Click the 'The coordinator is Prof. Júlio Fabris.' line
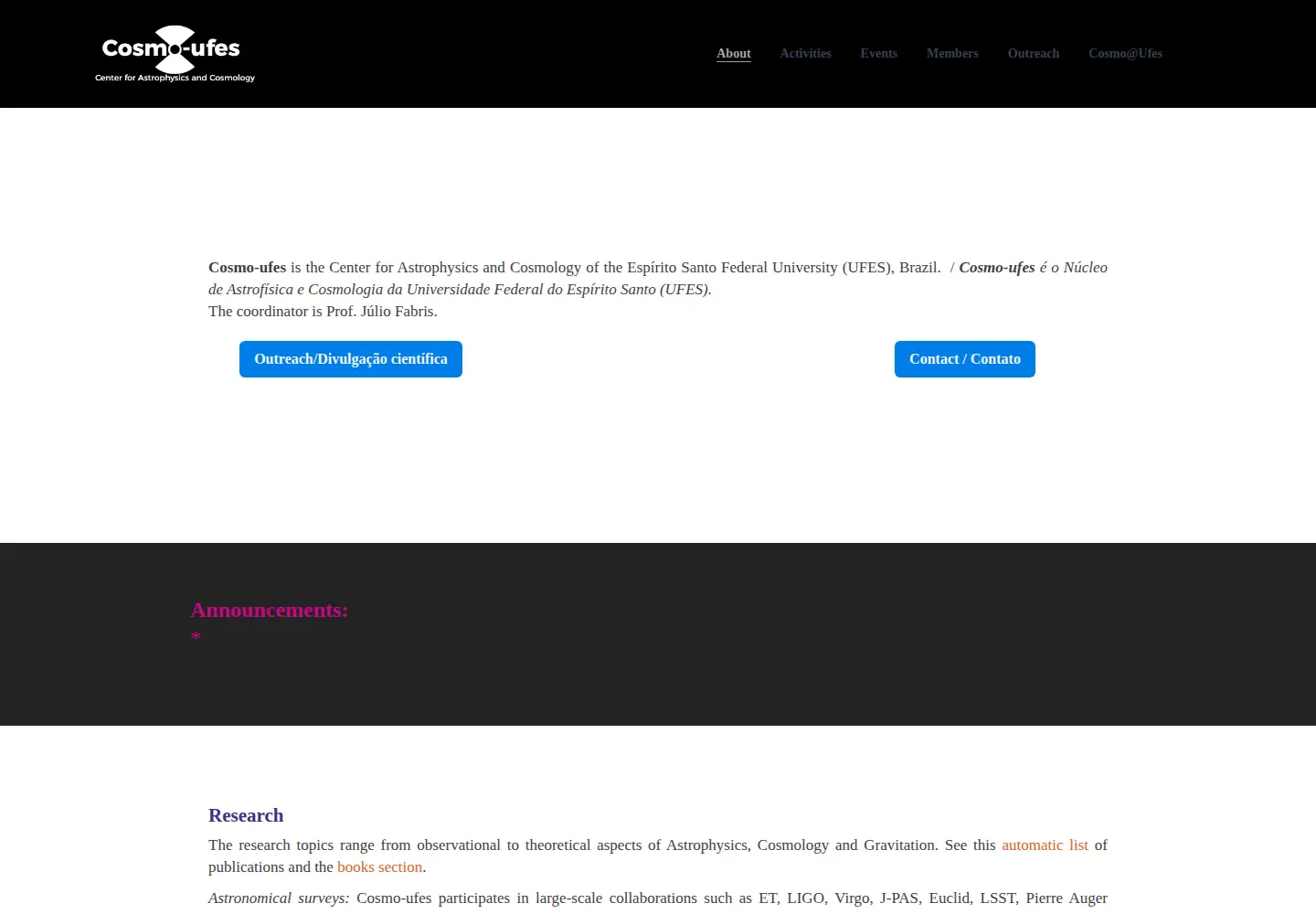Screen dimensions: 1316x914 (323, 312)
